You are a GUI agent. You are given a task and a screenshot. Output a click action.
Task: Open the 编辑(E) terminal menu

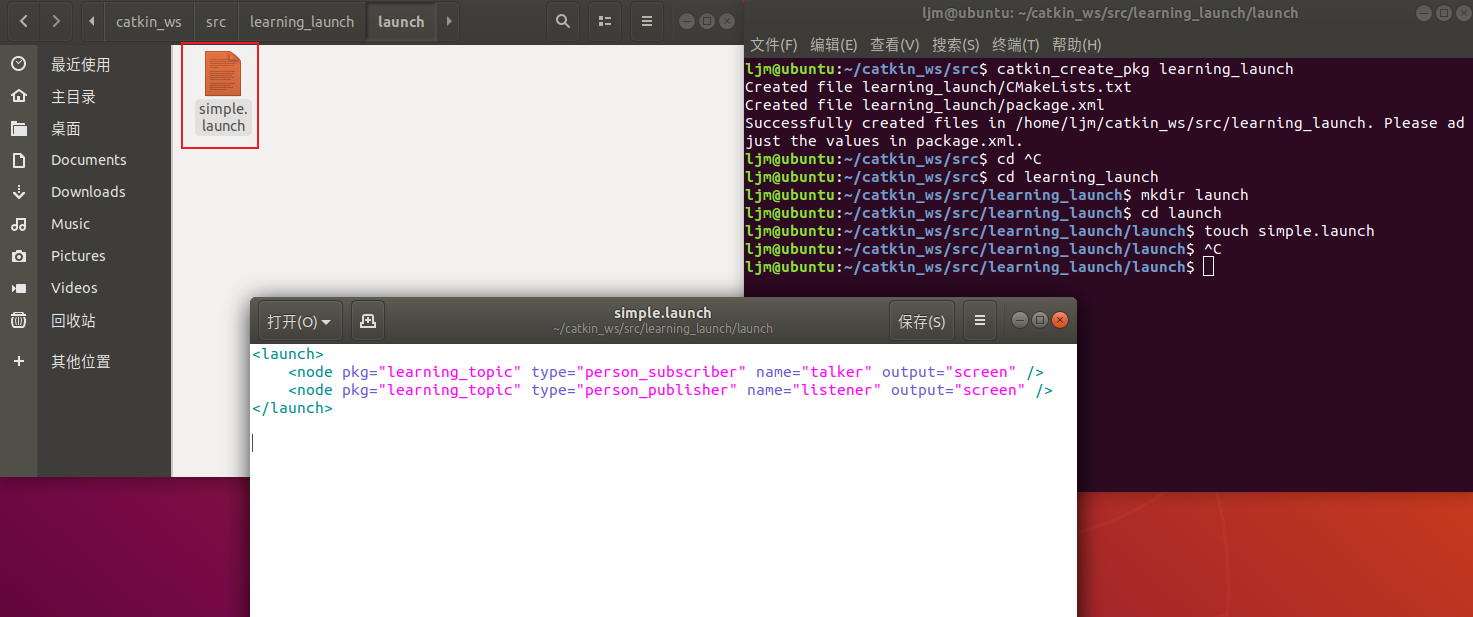(834, 45)
